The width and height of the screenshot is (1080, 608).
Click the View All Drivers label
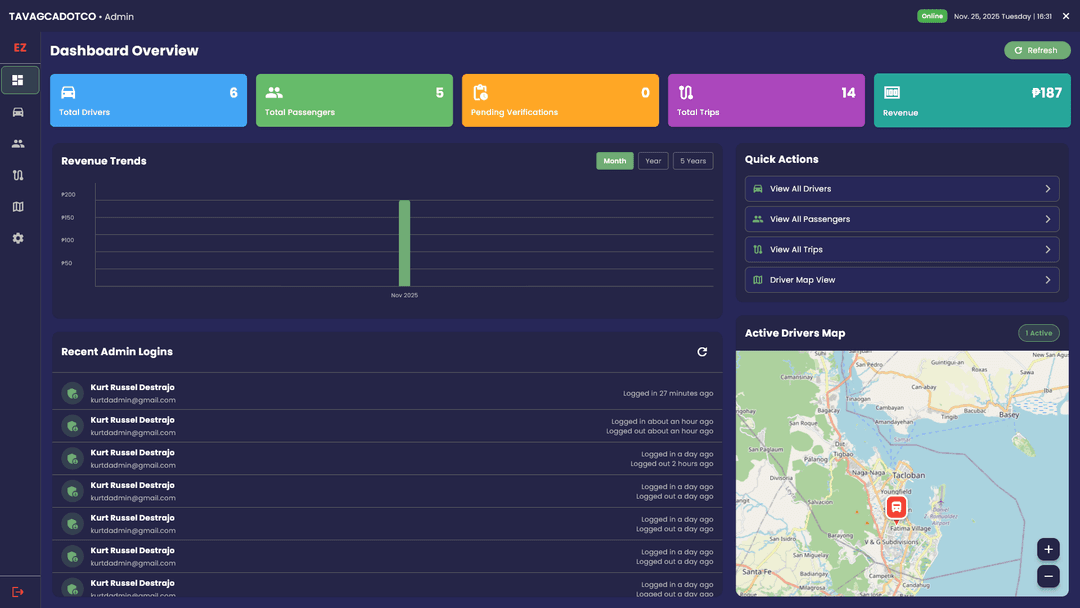coord(800,189)
